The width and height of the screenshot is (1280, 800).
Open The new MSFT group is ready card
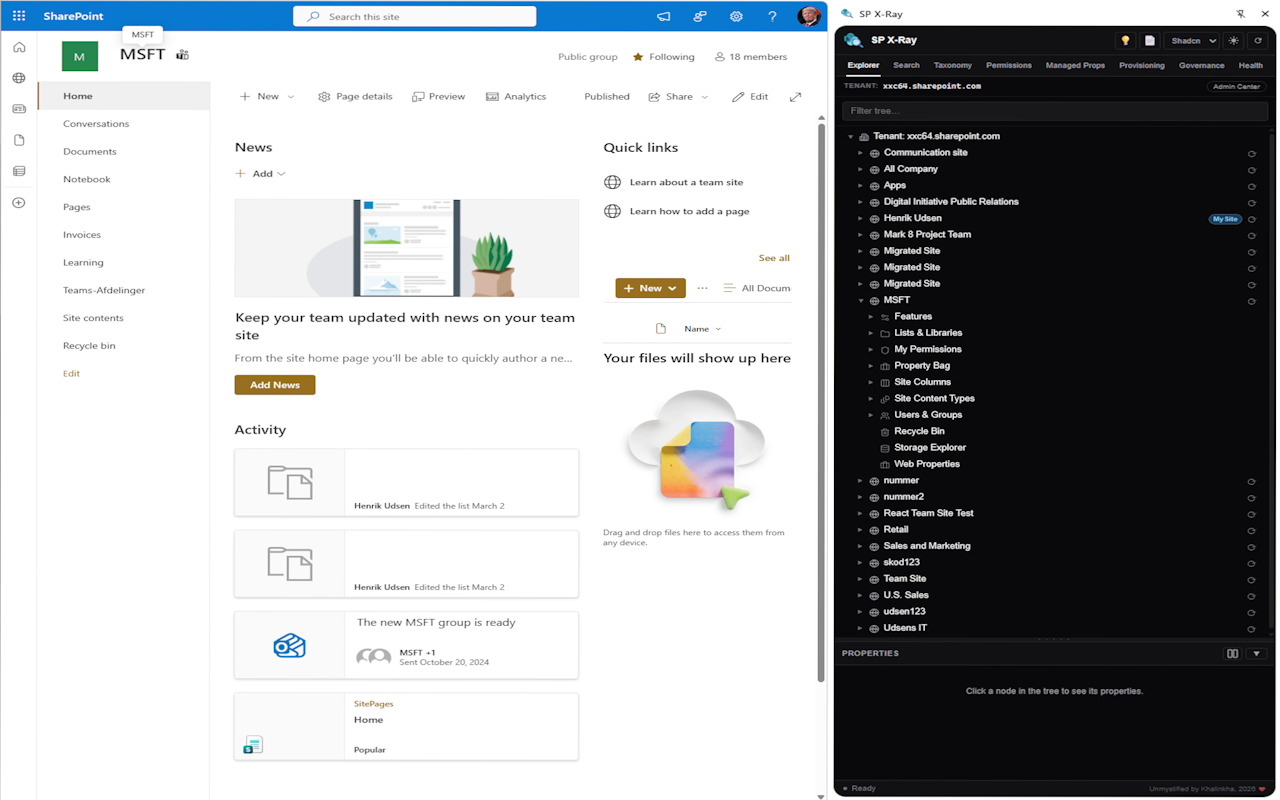[x=406, y=645]
